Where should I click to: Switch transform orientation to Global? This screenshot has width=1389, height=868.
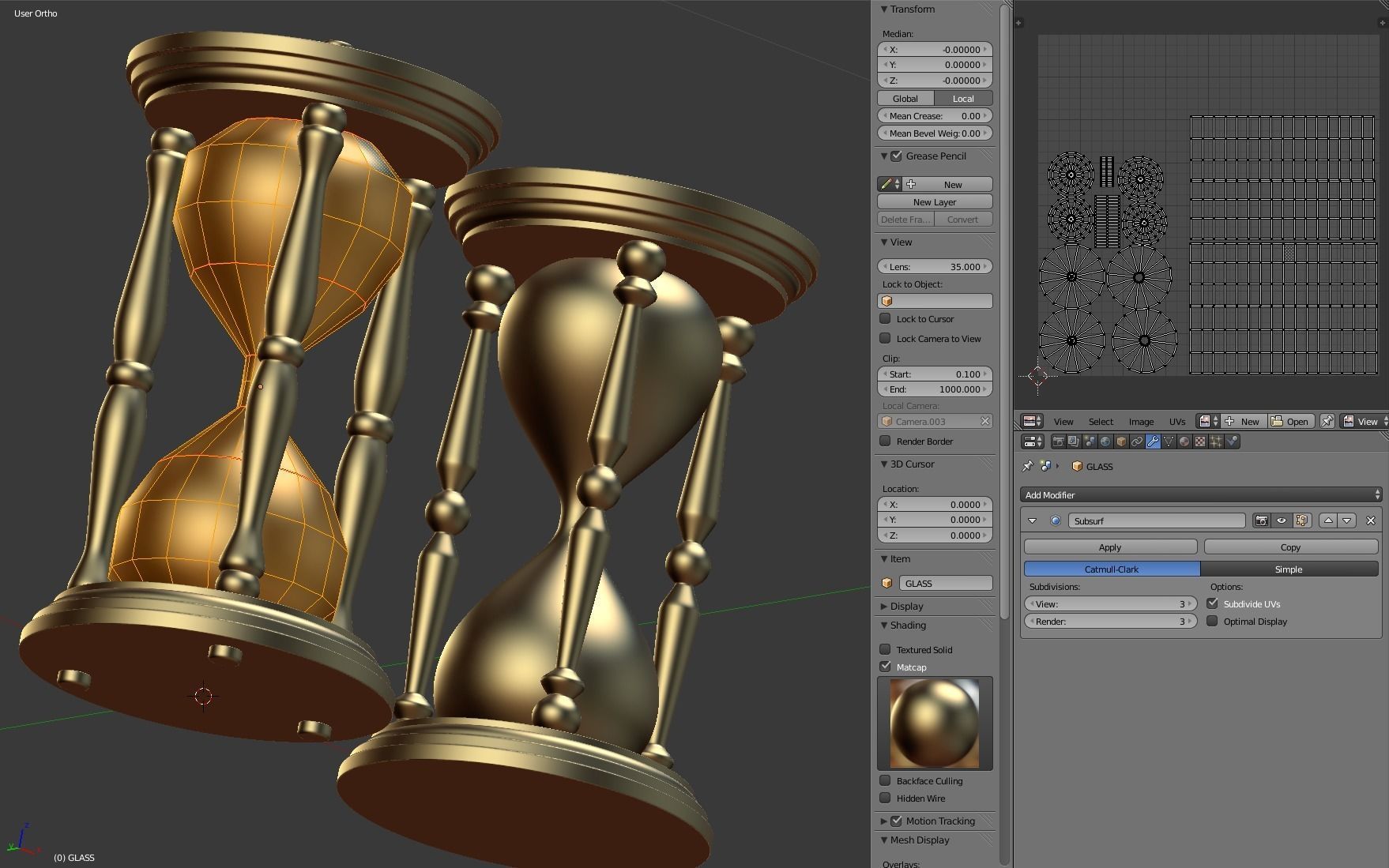coord(905,98)
